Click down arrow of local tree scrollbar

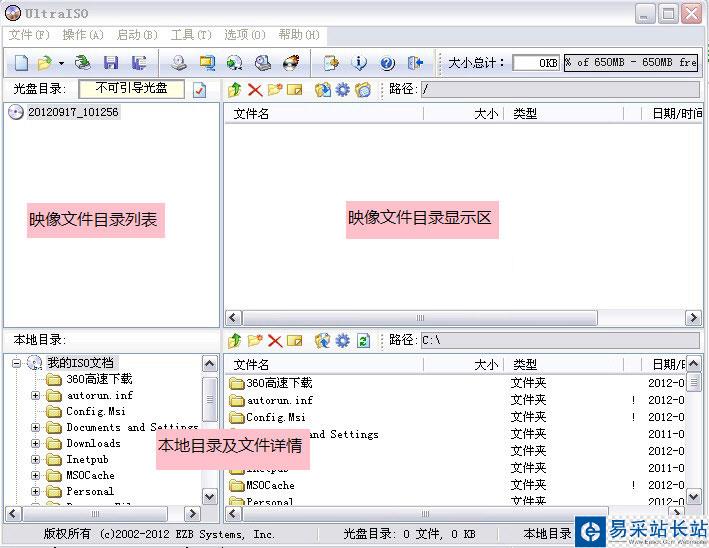[209, 497]
